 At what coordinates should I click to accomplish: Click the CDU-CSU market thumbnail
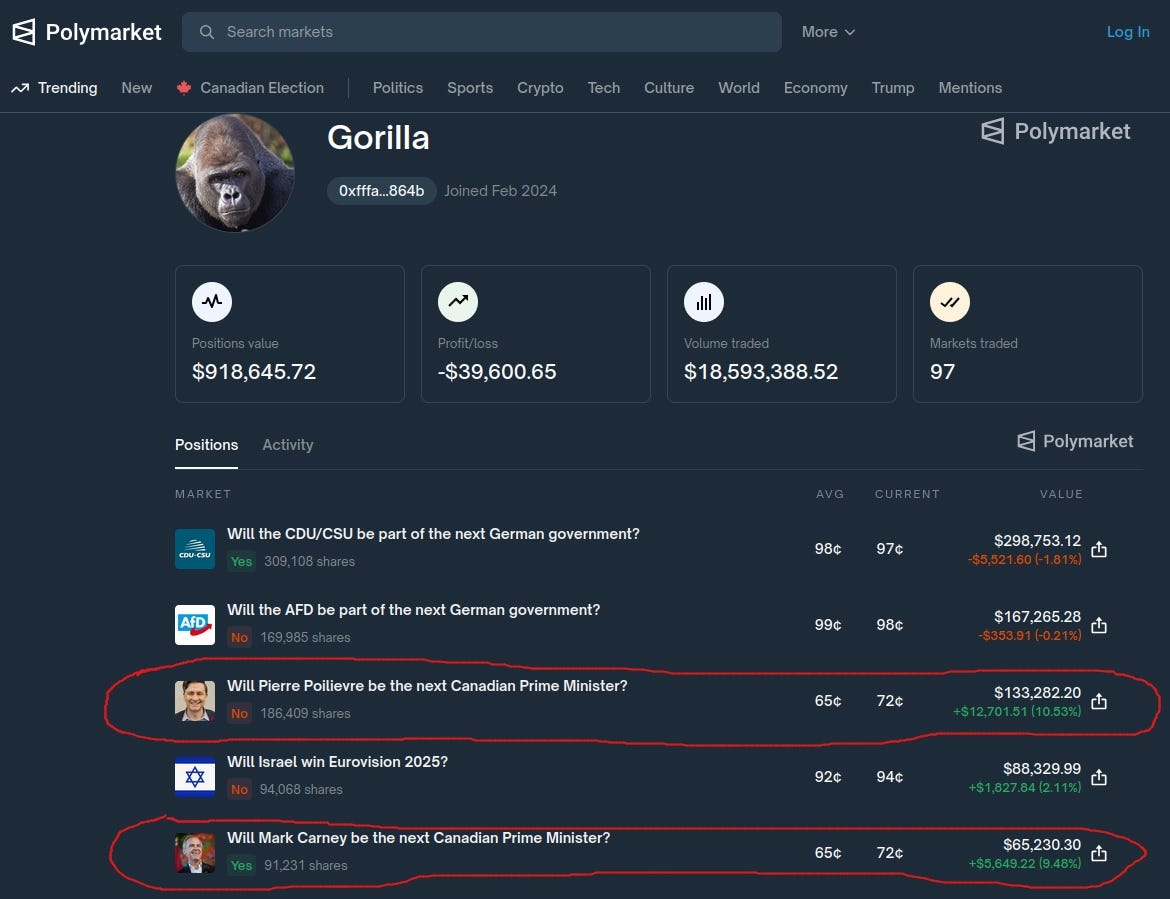pyautogui.click(x=195, y=549)
